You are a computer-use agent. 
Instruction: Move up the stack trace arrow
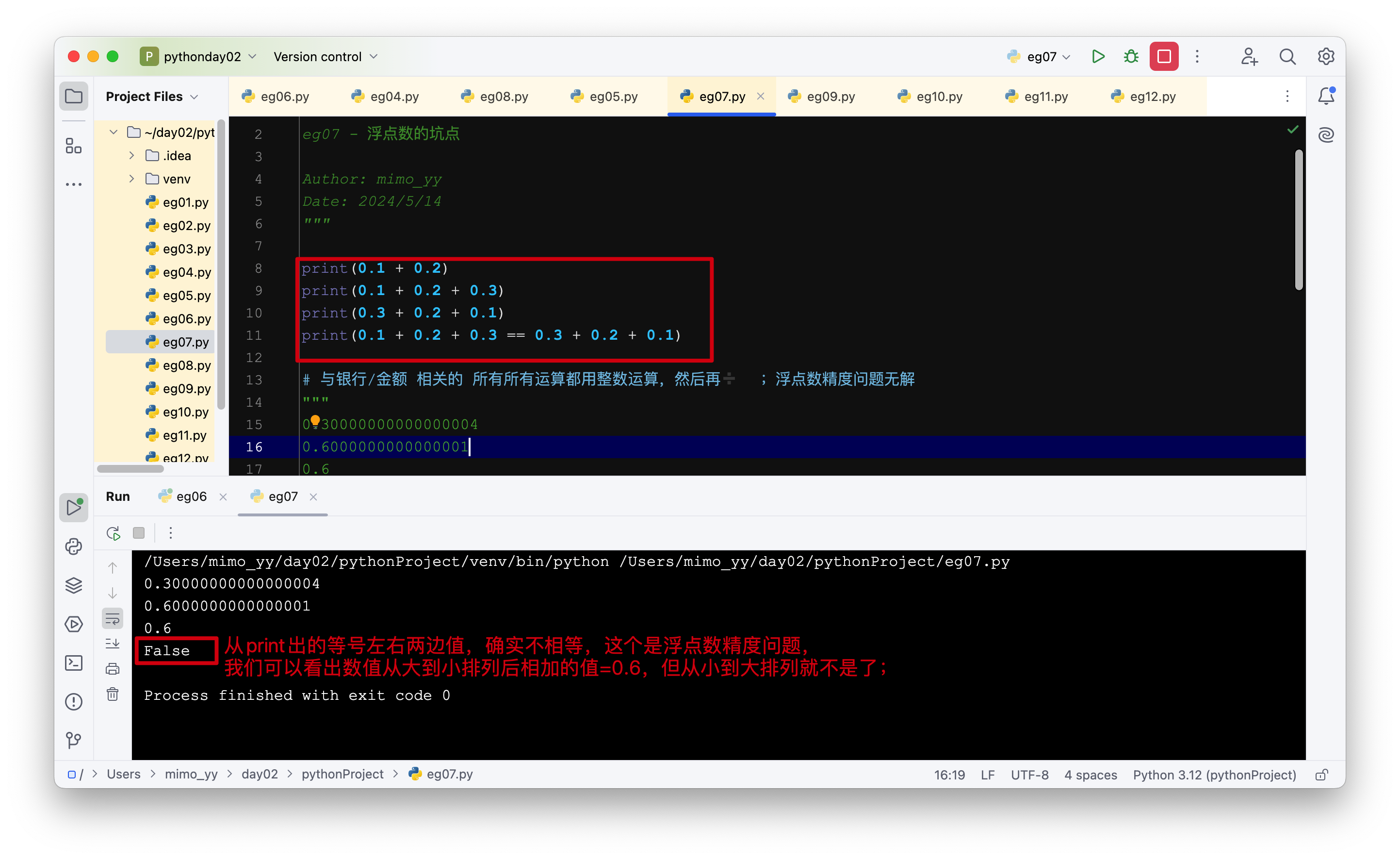113,568
